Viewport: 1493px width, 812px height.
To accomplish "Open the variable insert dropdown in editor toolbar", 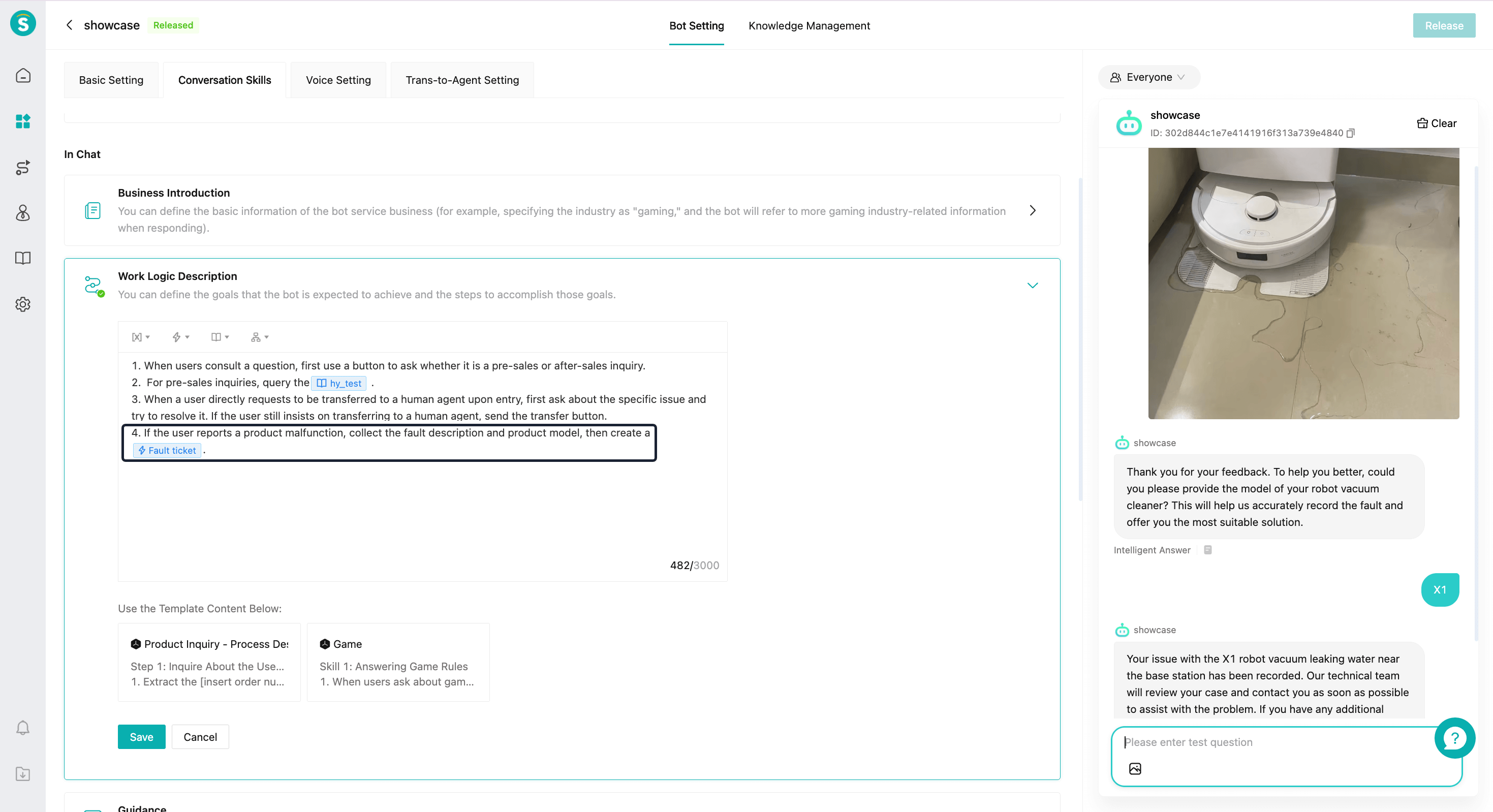I will pos(140,337).
